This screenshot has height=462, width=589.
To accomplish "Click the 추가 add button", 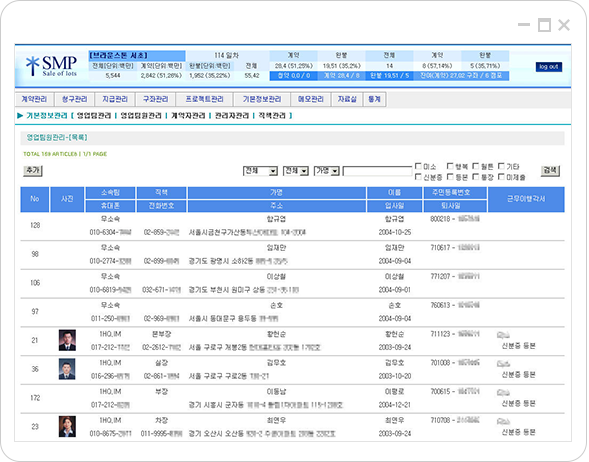I will (x=33, y=171).
